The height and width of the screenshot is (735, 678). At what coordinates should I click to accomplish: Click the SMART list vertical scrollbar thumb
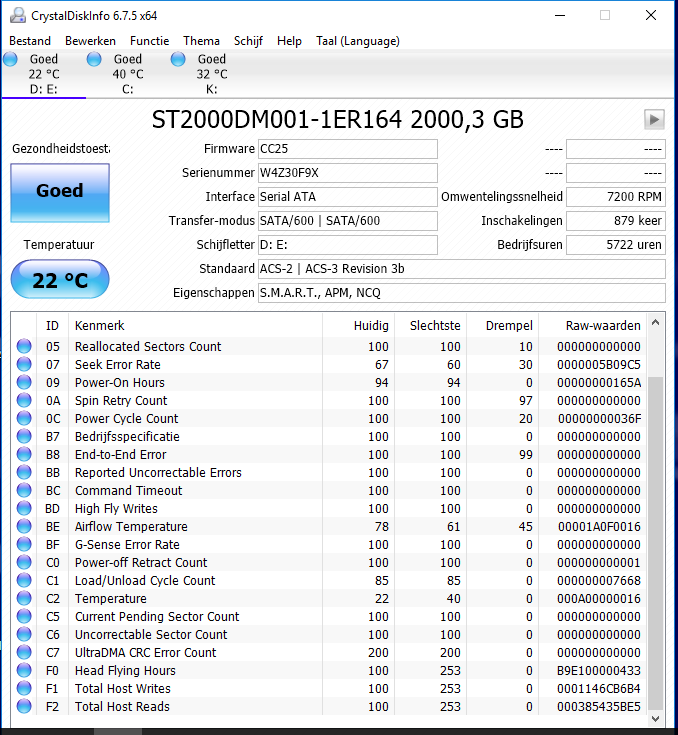click(x=655, y=544)
